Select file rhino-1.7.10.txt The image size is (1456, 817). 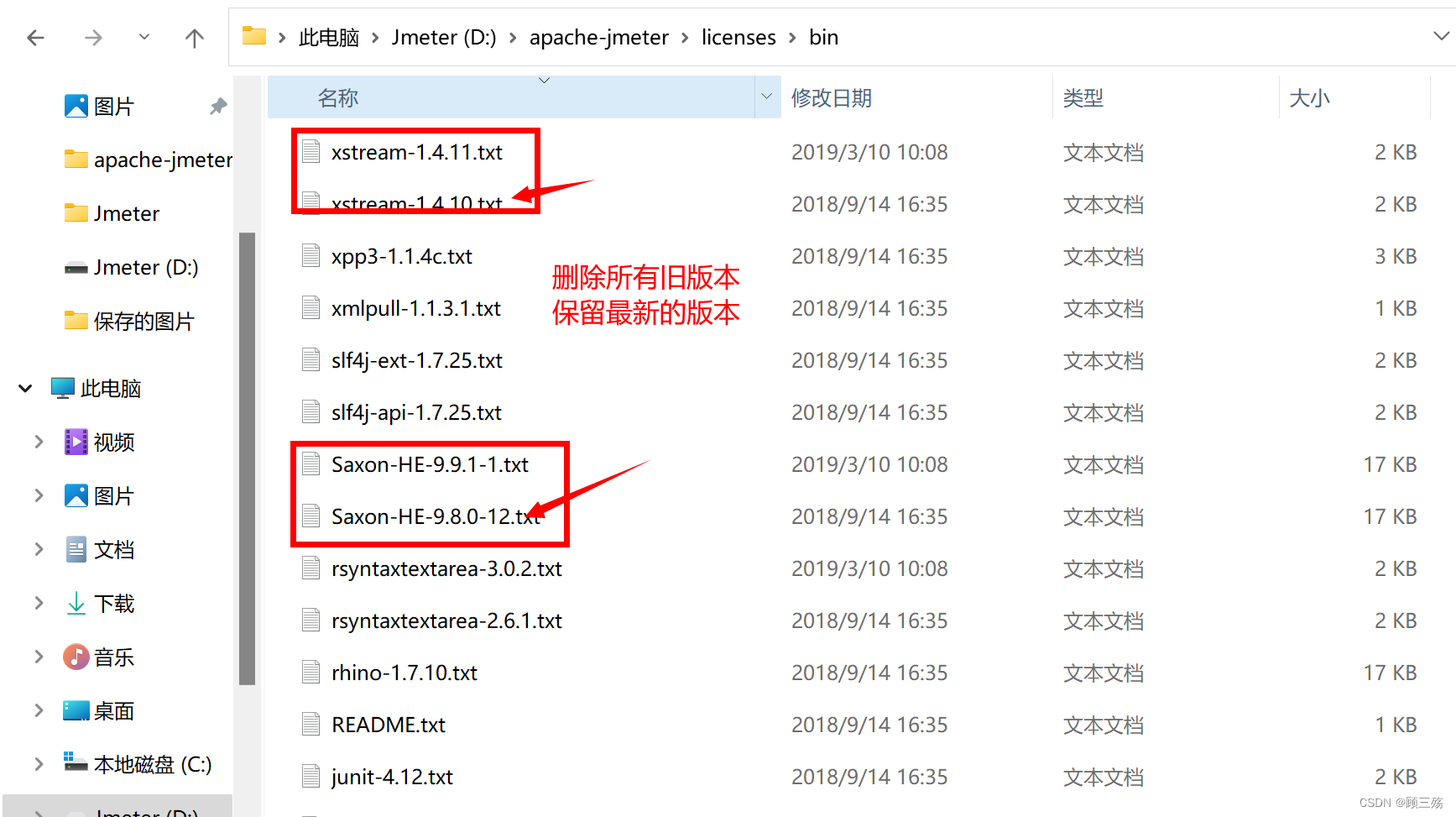click(x=404, y=673)
